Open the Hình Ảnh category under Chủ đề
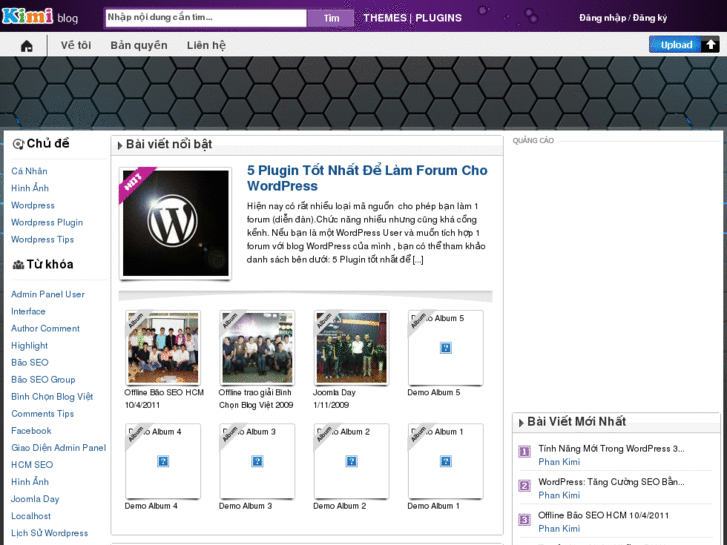727x545 pixels. pyautogui.click(x=30, y=188)
